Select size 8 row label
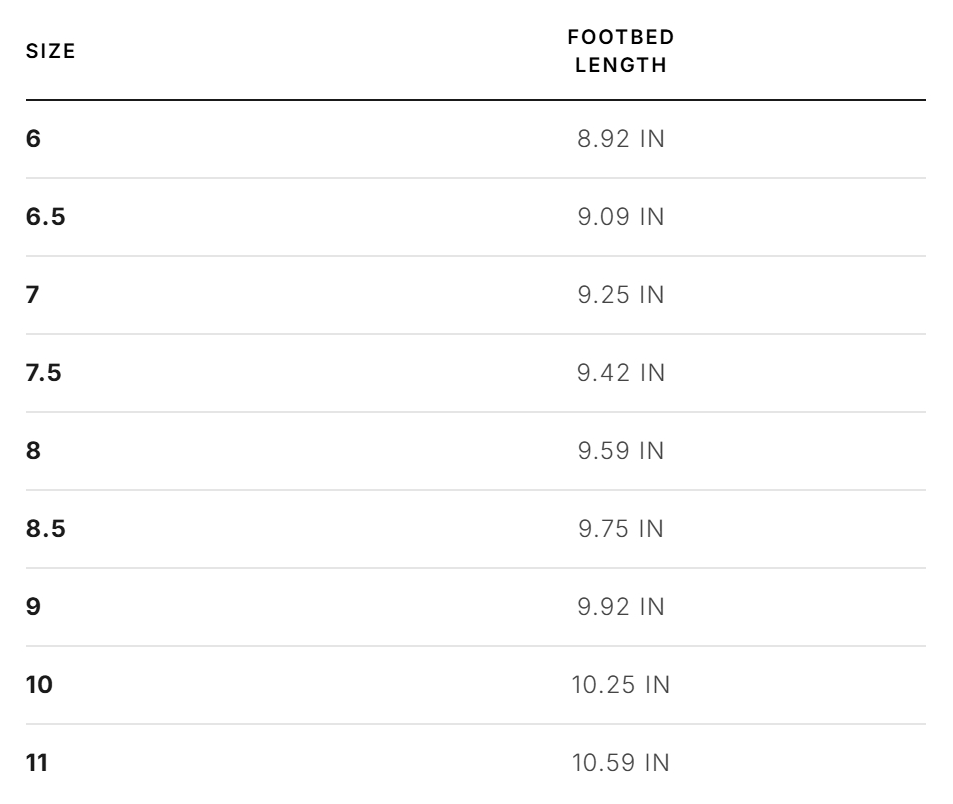This screenshot has width=953, height=804. pos(33,450)
